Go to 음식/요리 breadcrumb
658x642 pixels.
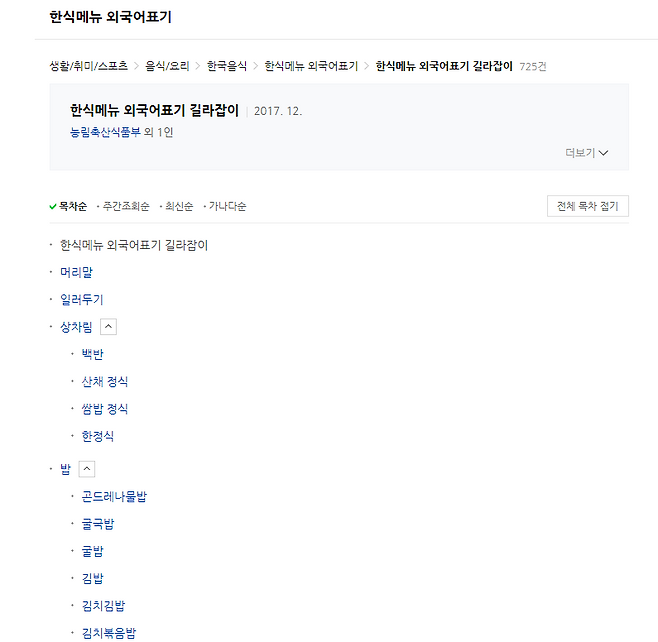[x=167, y=66]
